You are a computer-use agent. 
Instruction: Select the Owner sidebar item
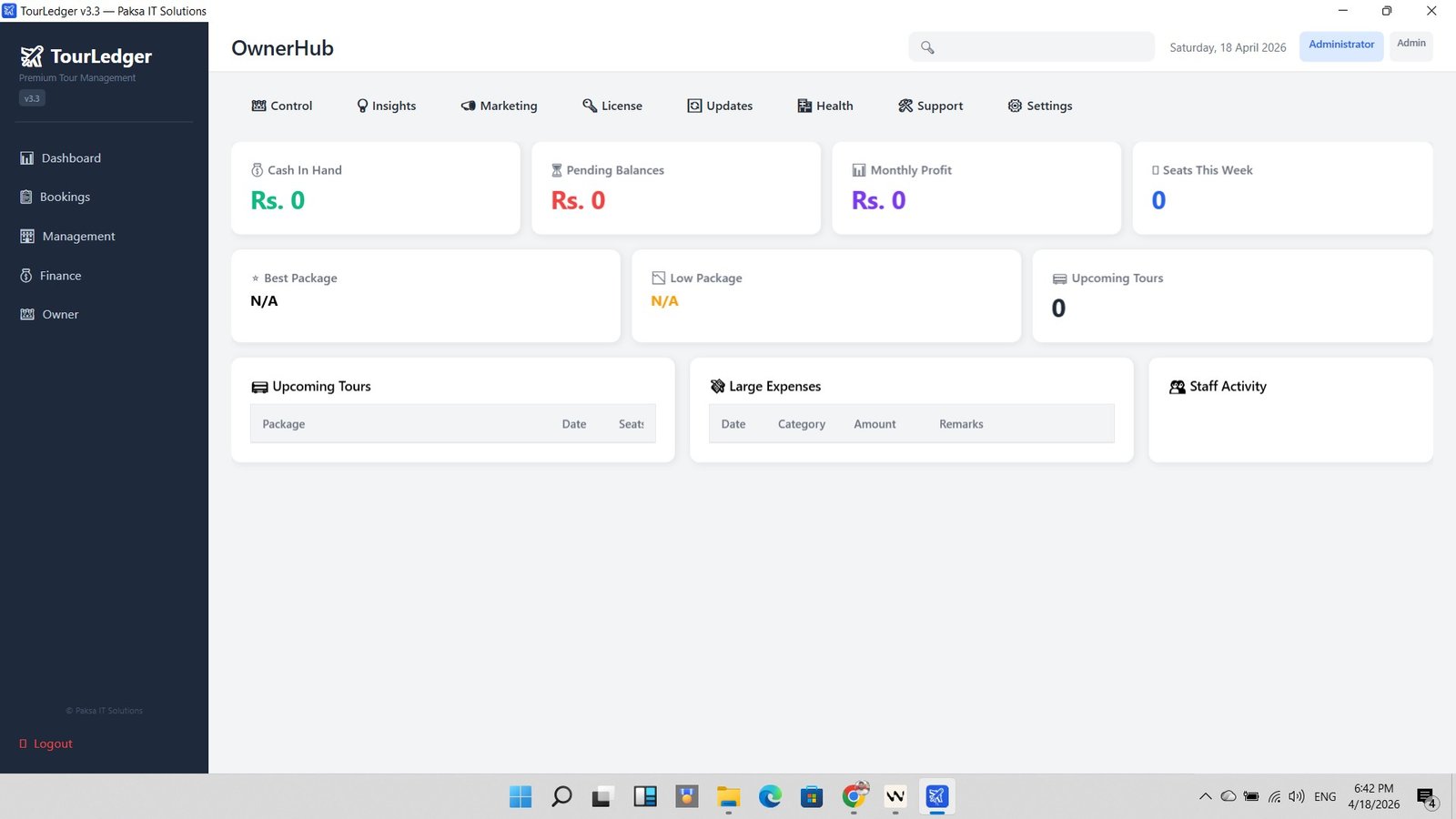59,314
